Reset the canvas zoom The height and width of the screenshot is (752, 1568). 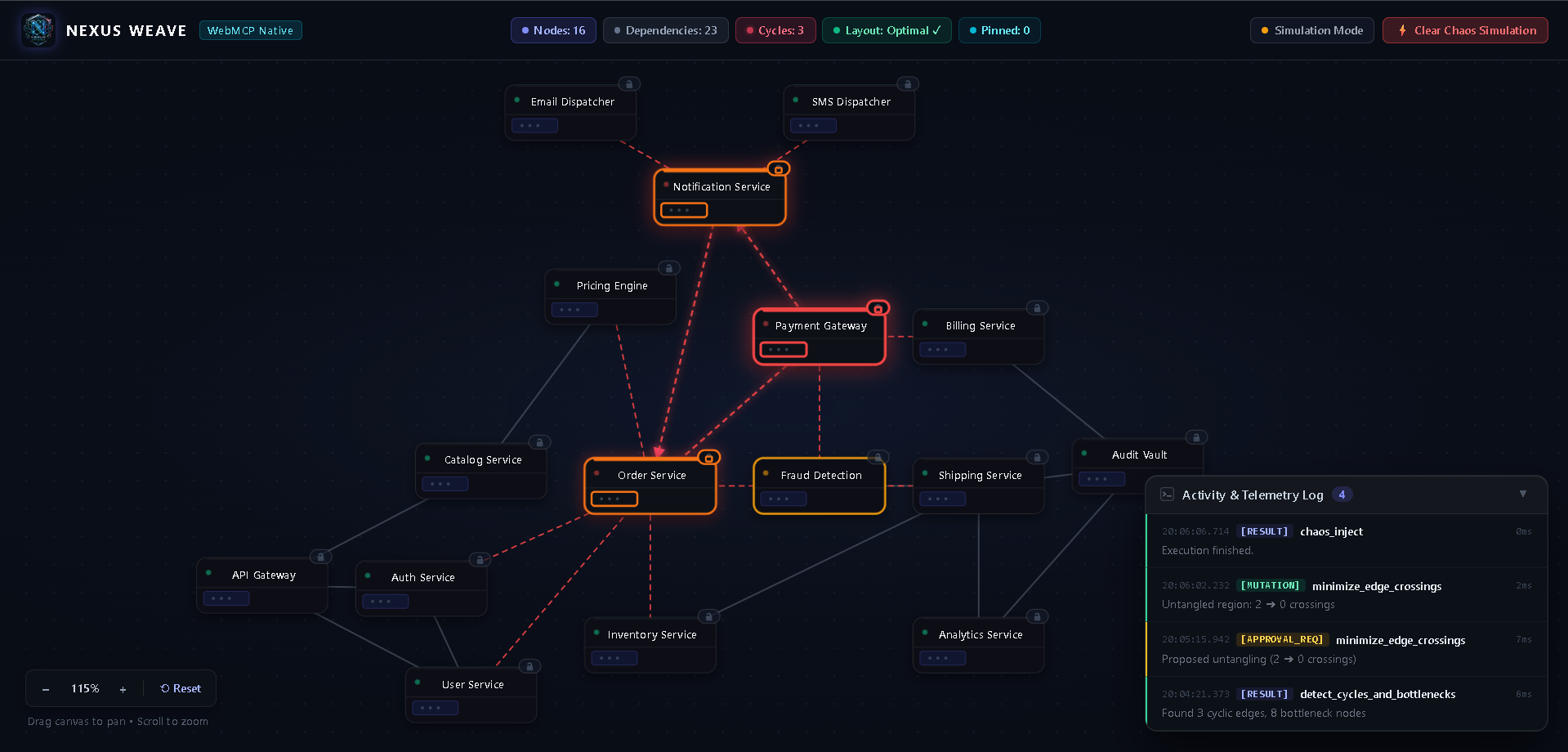pos(181,688)
